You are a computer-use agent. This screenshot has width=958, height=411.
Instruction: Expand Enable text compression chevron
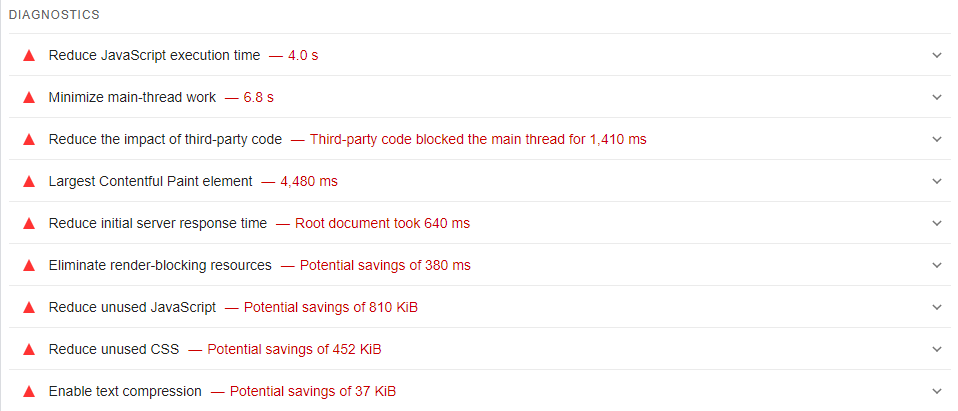click(x=937, y=391)
